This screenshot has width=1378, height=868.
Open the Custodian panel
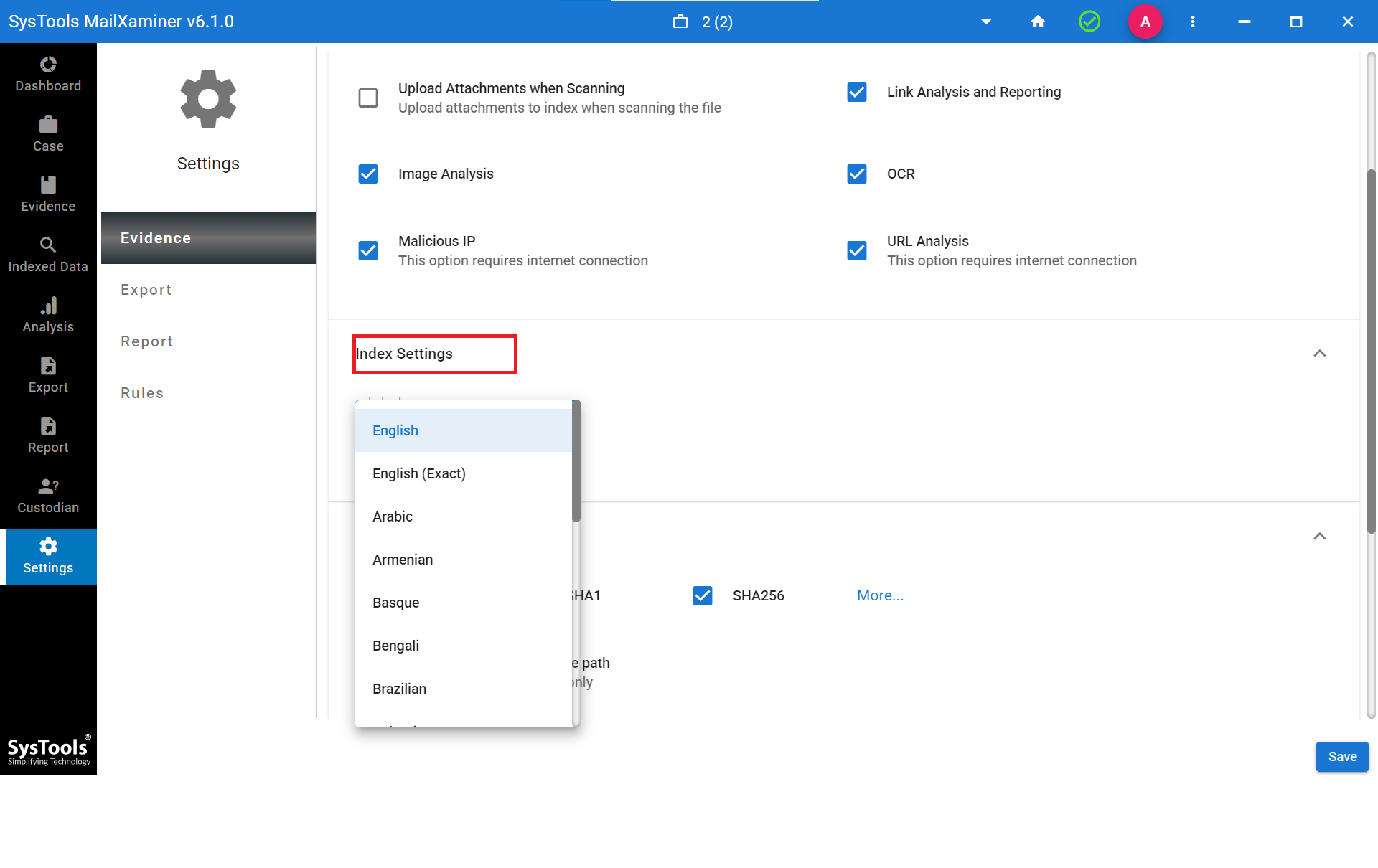pyautogui.click(x=48, y=494)
